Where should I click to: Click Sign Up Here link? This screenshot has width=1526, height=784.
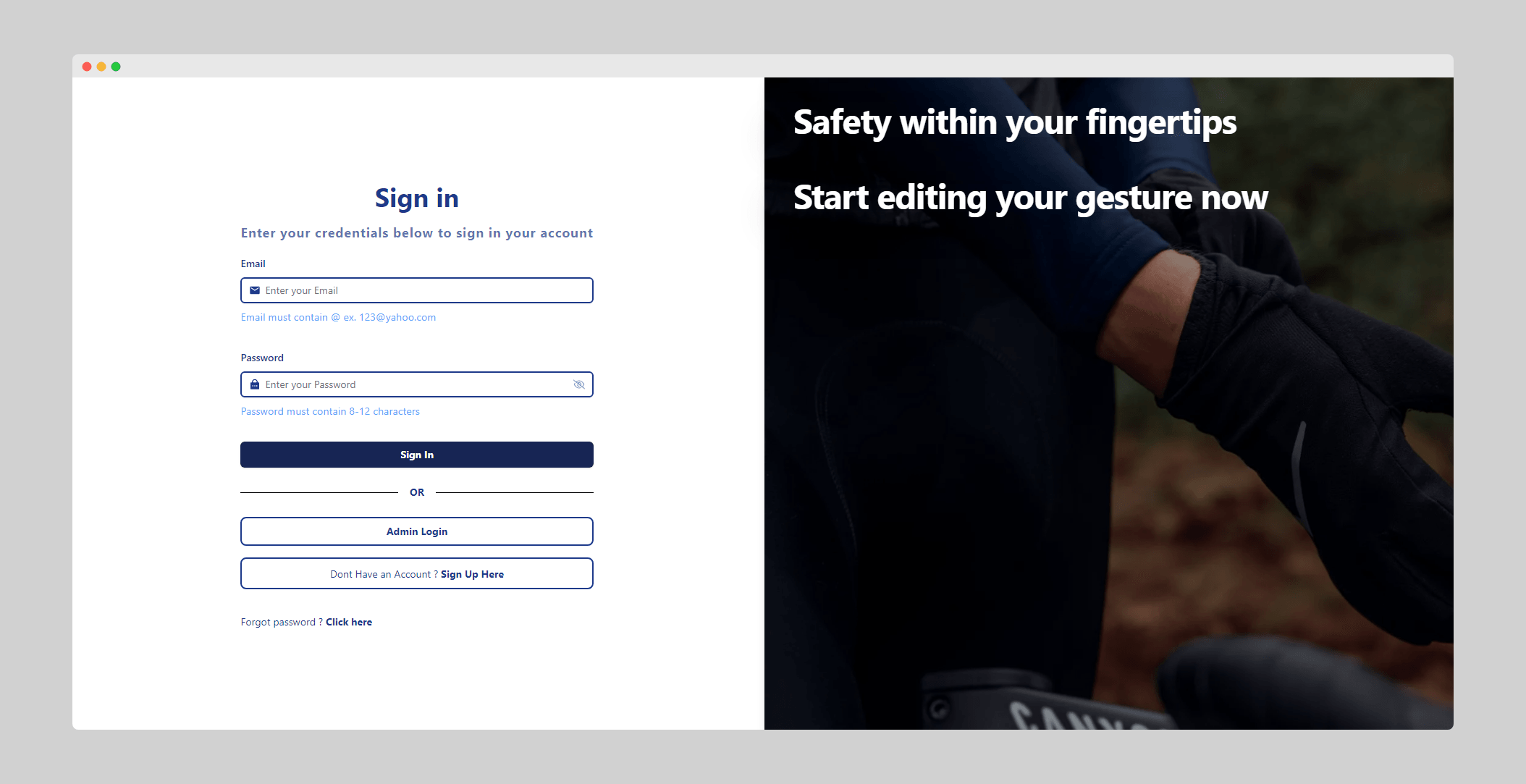coord(472,574)
